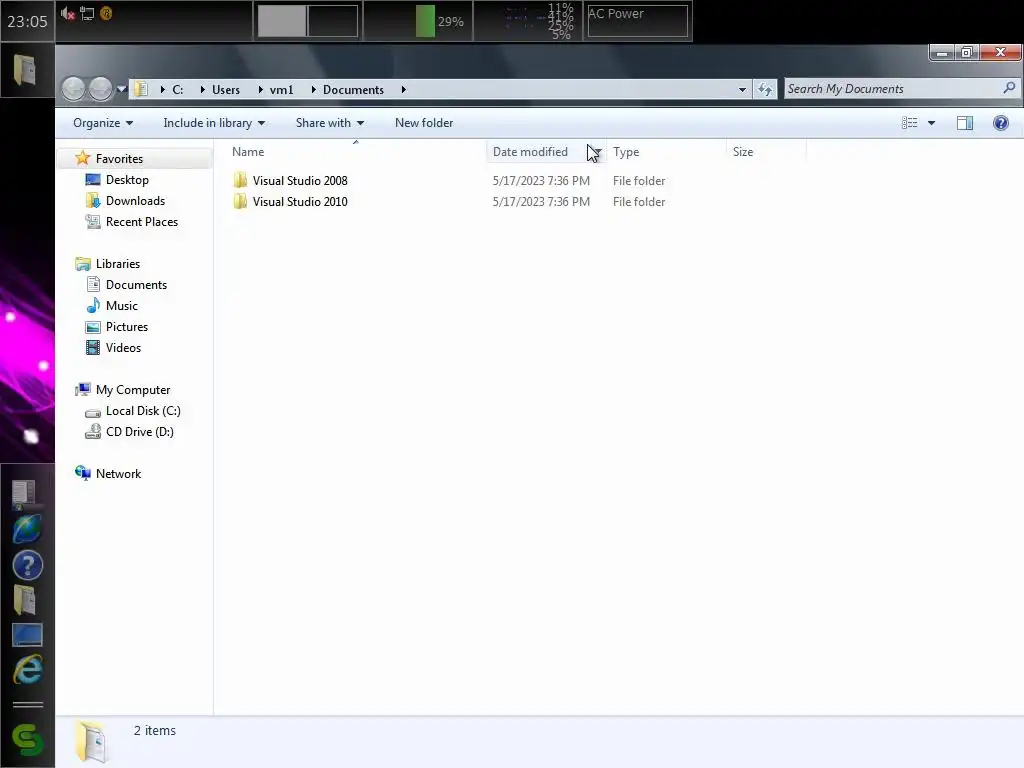Click the folder icon in address bar

pyautogui.click(x=141, y=89)
